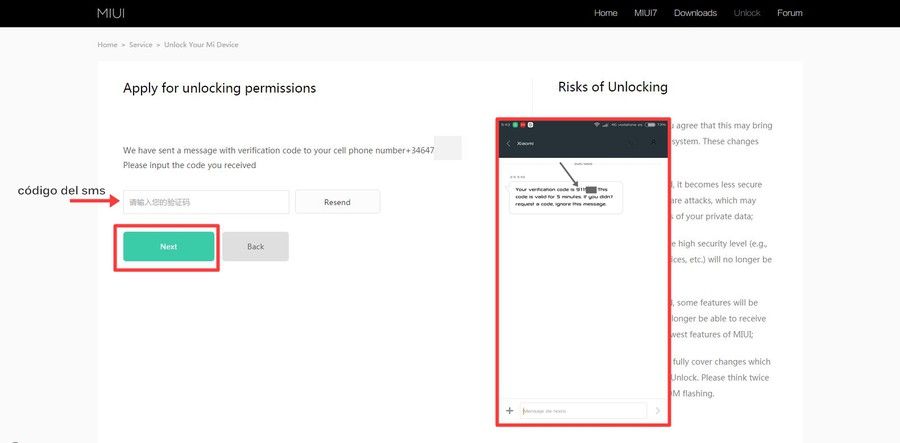This screenshot has height=443, width=900.
Task: Tap the plus attachment icon in phone
Action: (x=509, y=410)
